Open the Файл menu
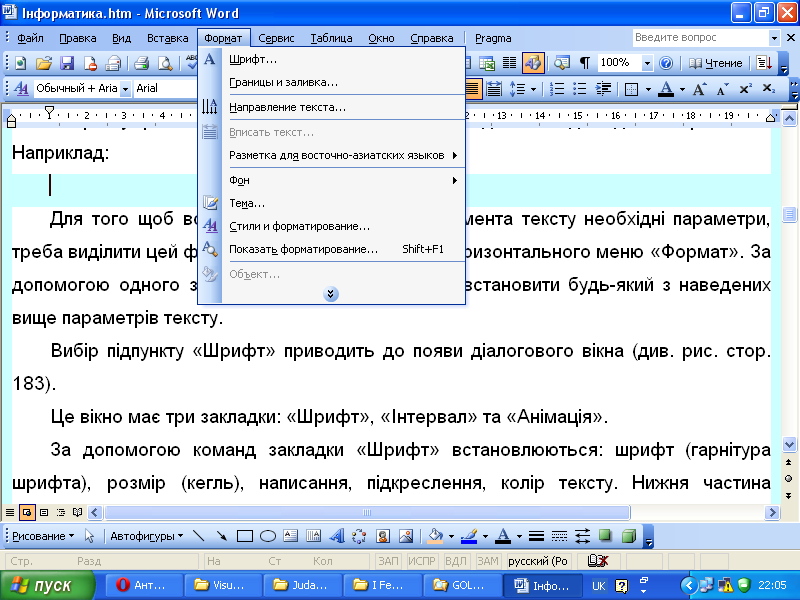Screen dimensions: 800x600 pyautogui.click(x=30, y=38)
